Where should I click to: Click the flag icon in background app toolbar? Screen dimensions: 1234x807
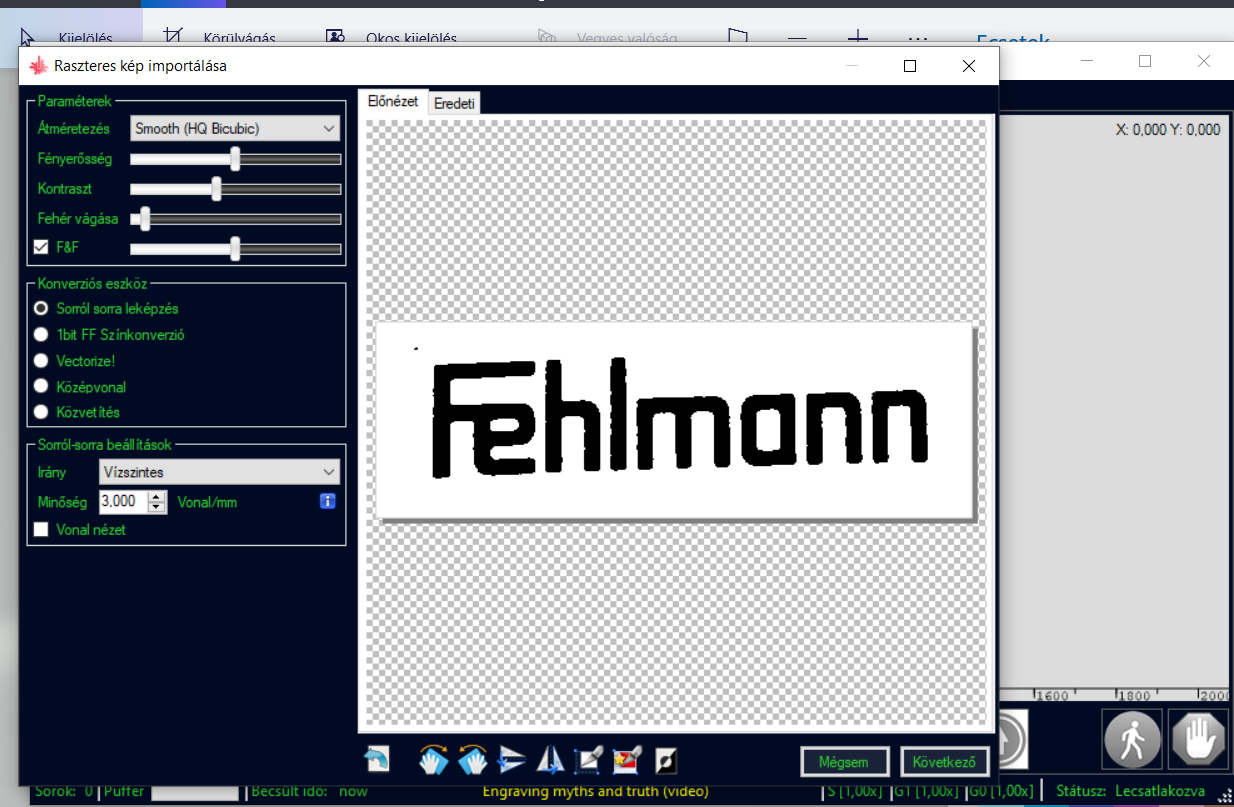[738, 38]
